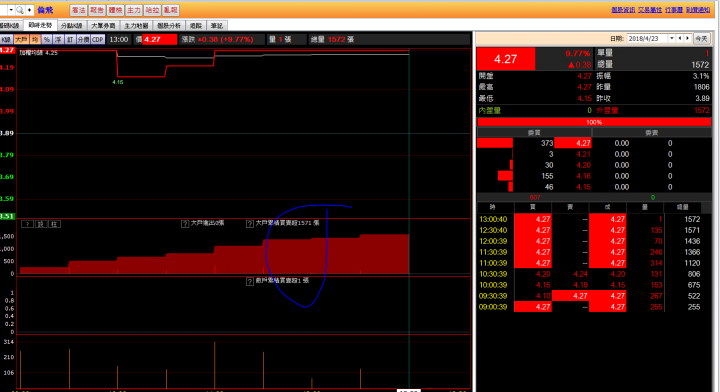Click the plus add-to-watchlist button

(29, 10)
